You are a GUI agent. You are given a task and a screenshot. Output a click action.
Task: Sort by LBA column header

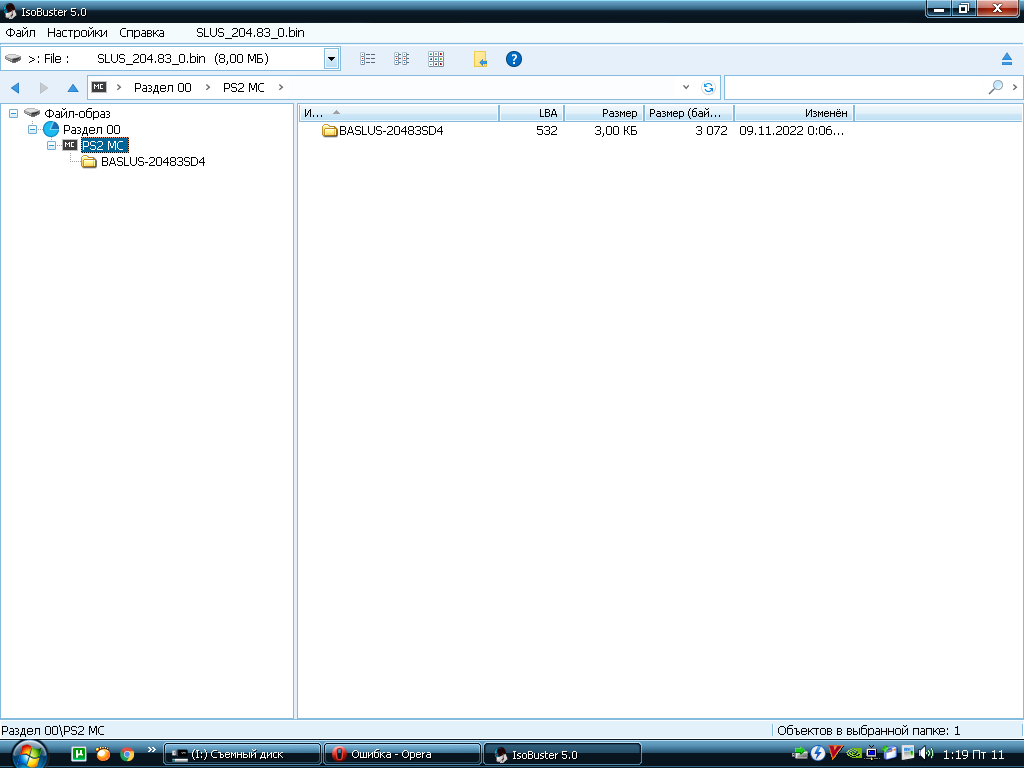532,113
